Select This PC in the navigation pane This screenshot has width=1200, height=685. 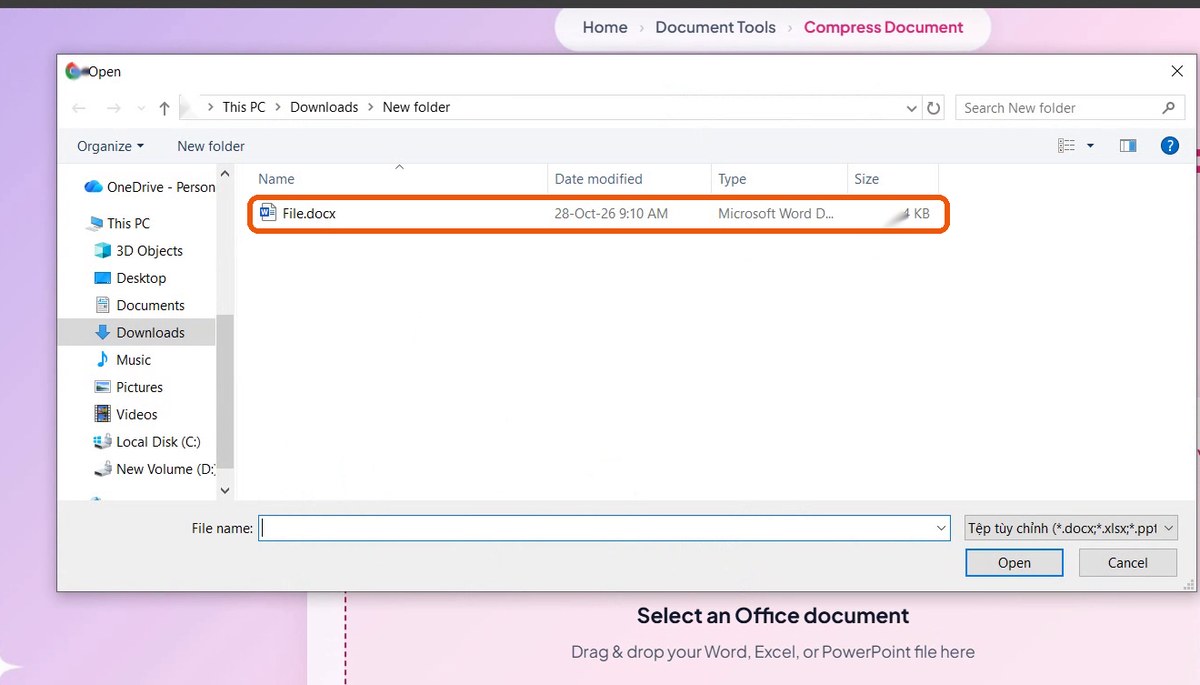click(119, 223)
